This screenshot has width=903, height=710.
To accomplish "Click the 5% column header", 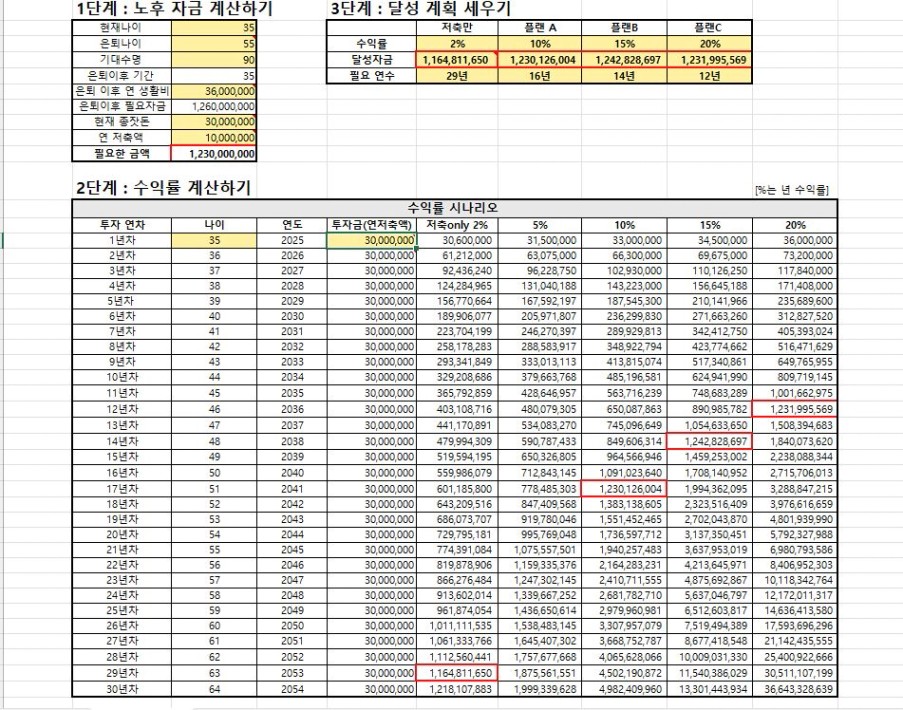I will click(x=540, y=225).
